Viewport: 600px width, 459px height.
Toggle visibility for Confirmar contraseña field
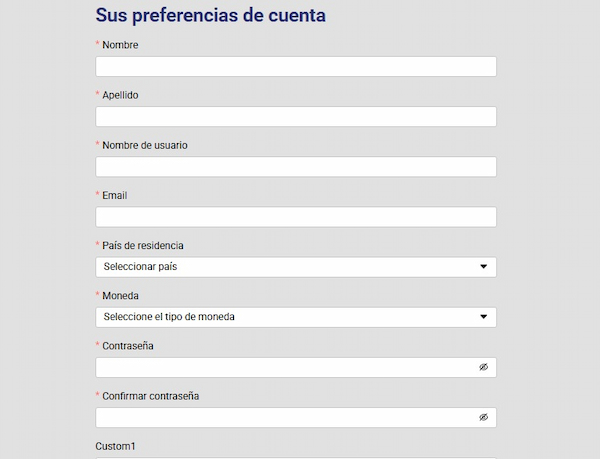point(483,417)
